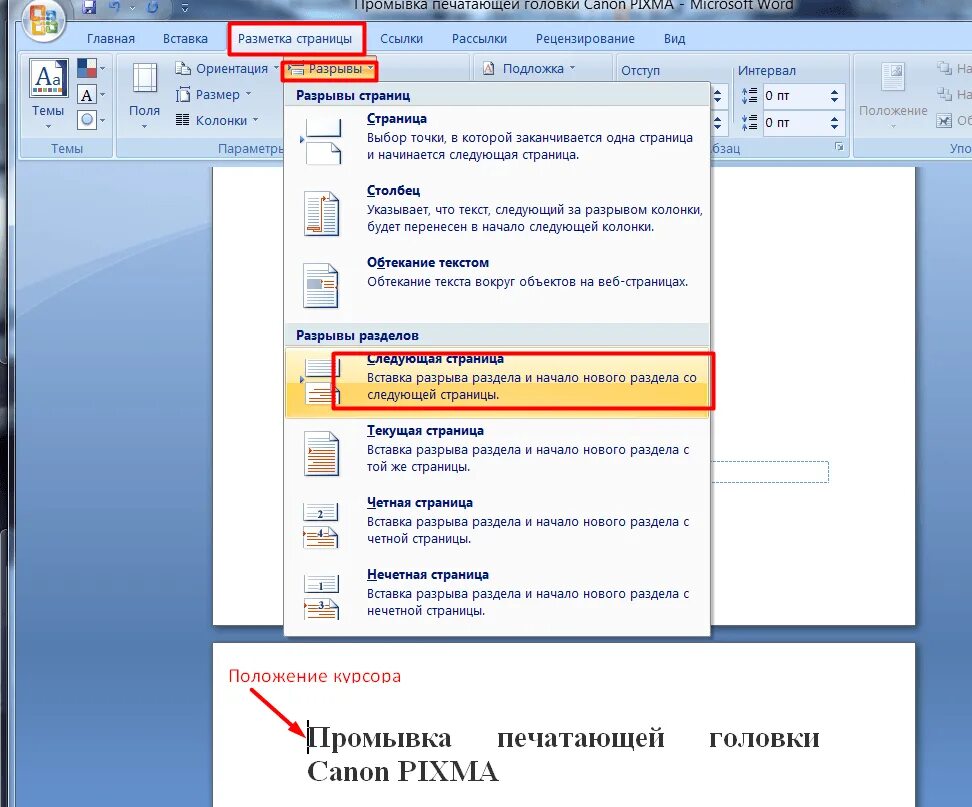The height and width of the screenshot is (807, 972).
Task: Open the Ссылки tab
Action: [x=401, y=38]
